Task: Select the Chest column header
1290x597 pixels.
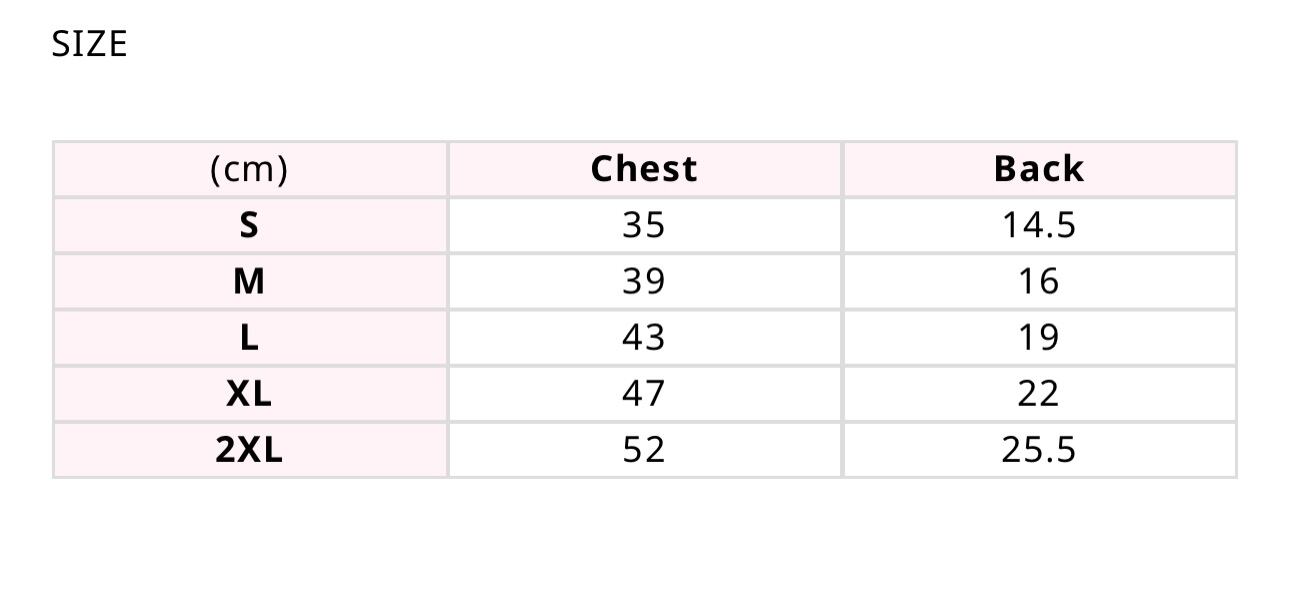Action: tap(644, 169)
